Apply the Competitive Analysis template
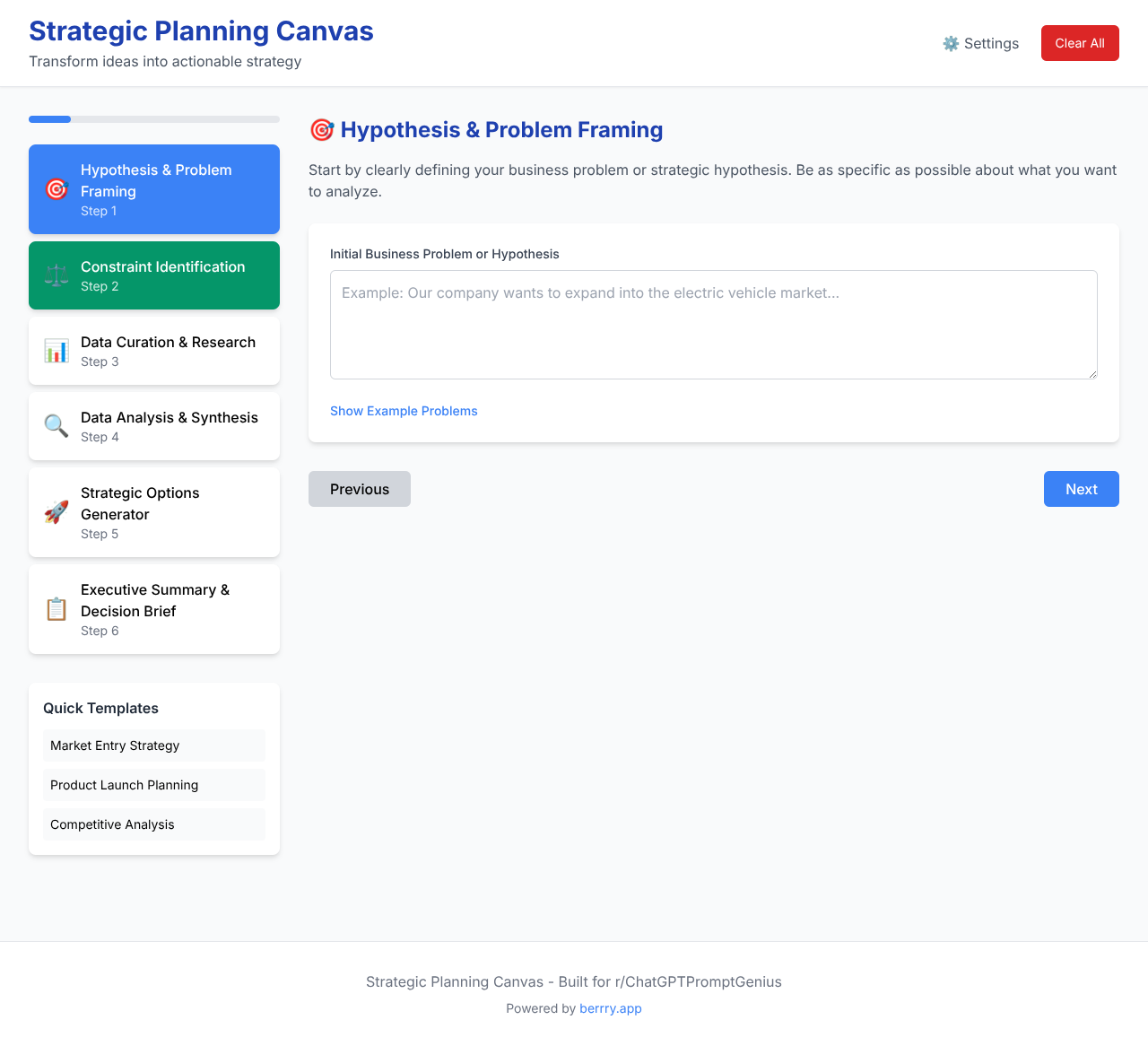The height and width of the screenshot is (1046, 1148). point(153,824)
